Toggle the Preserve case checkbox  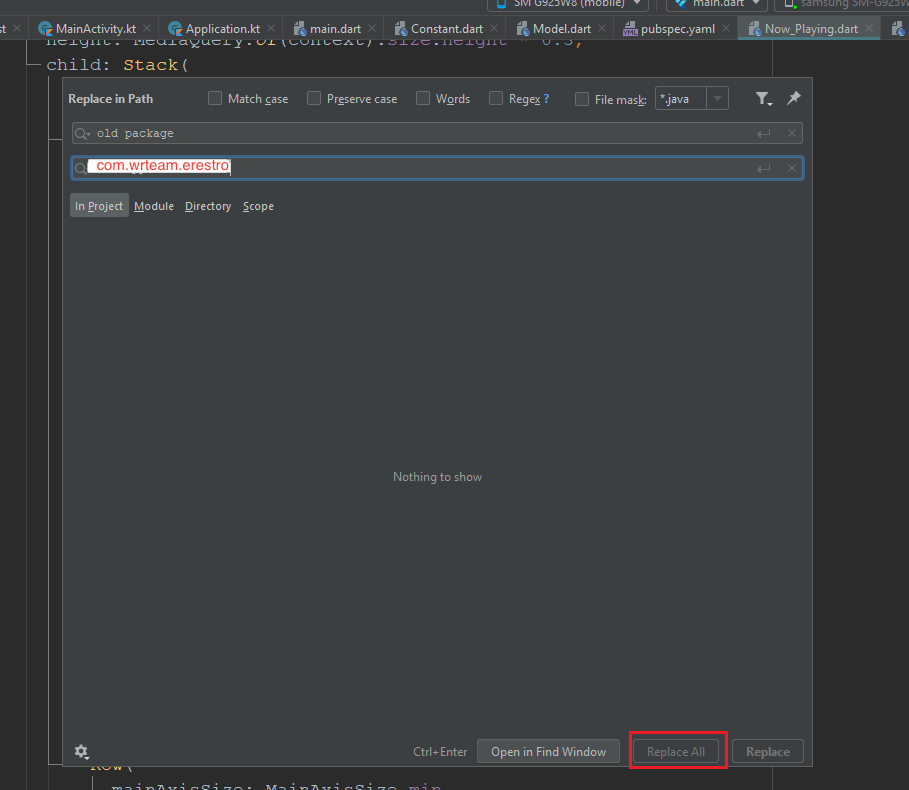(x=314, y=98)
